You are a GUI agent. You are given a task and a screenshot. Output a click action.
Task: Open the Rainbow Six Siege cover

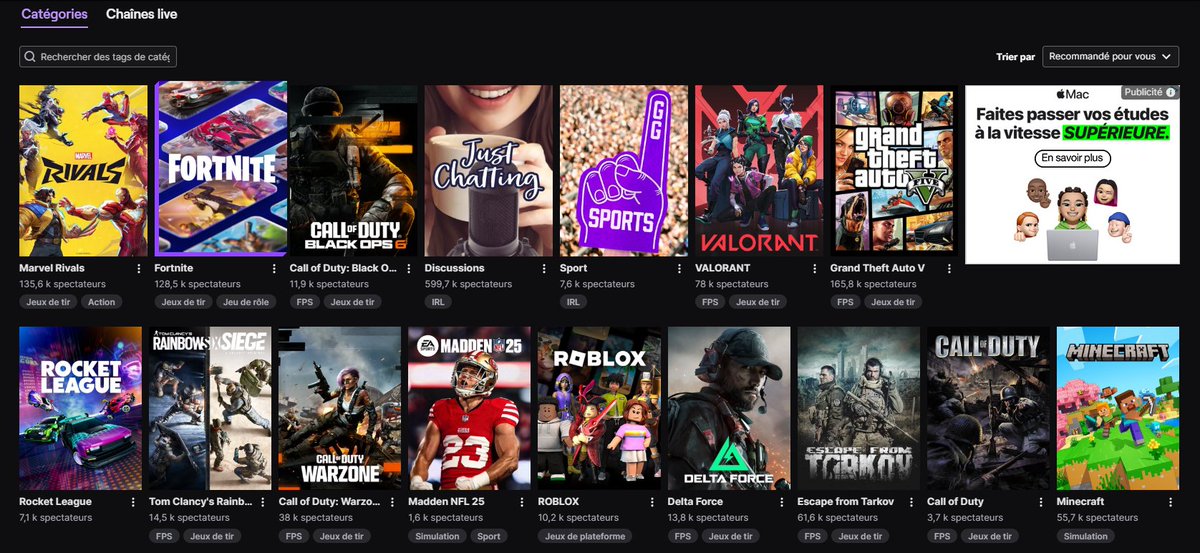[210, 408]
